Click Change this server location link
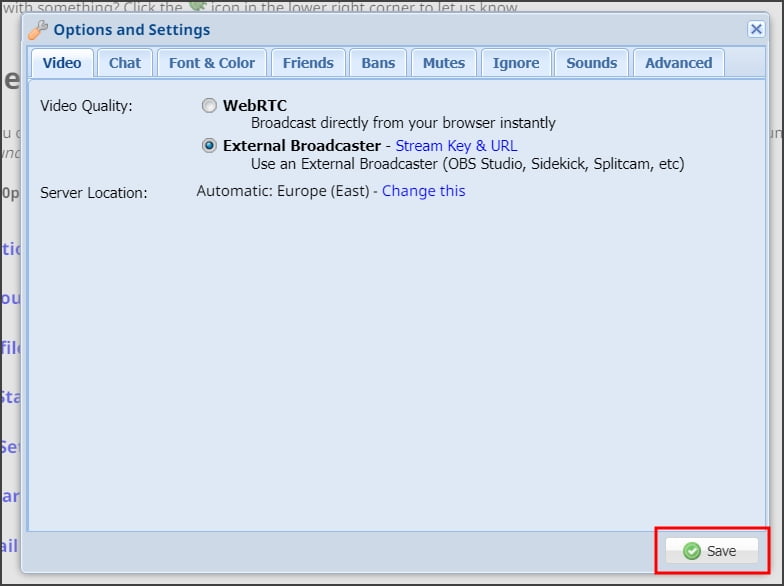Viewport: 784px width, 586px height. (424, 191)
